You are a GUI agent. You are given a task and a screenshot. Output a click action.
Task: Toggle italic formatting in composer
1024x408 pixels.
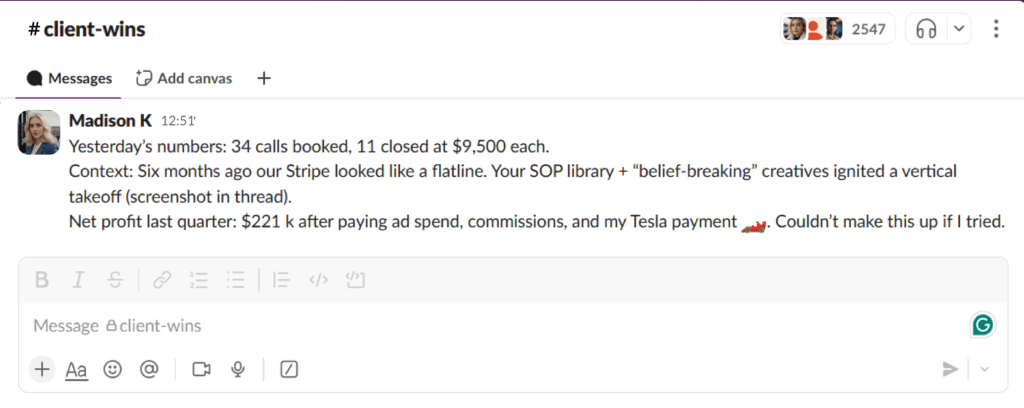click(78, 280)
